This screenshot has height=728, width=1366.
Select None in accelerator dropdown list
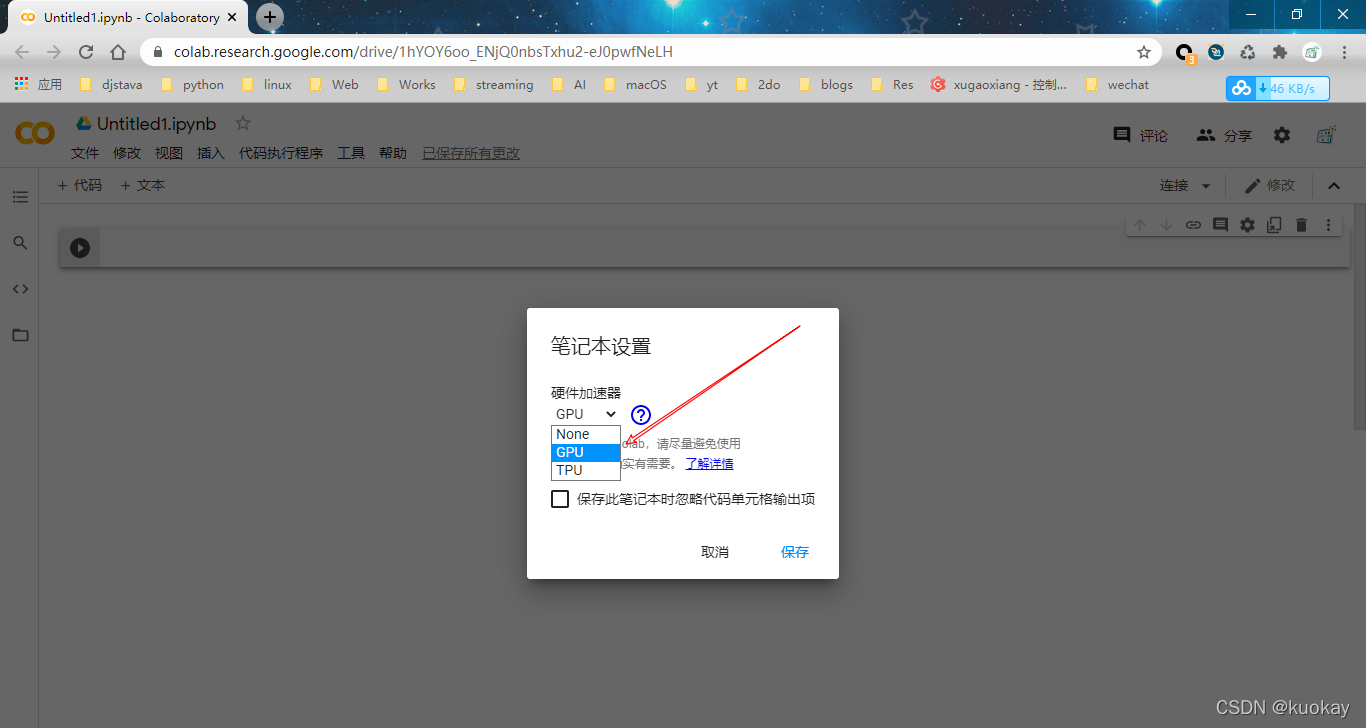click(x=585, y=434)
